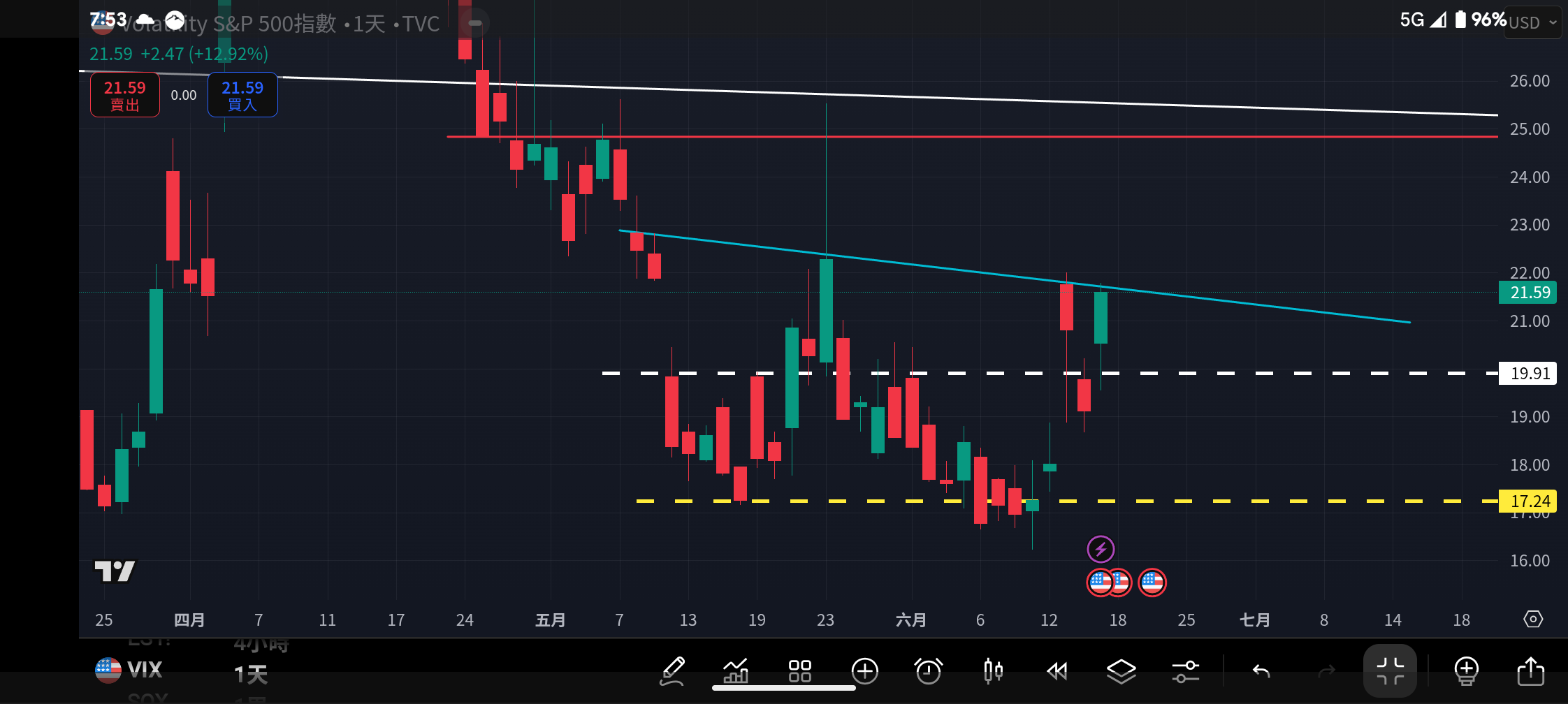This screenshot has width=1568, height=704.
Task: Start bar replay with the rewind icon
Action: click(x=1057, y=671)
